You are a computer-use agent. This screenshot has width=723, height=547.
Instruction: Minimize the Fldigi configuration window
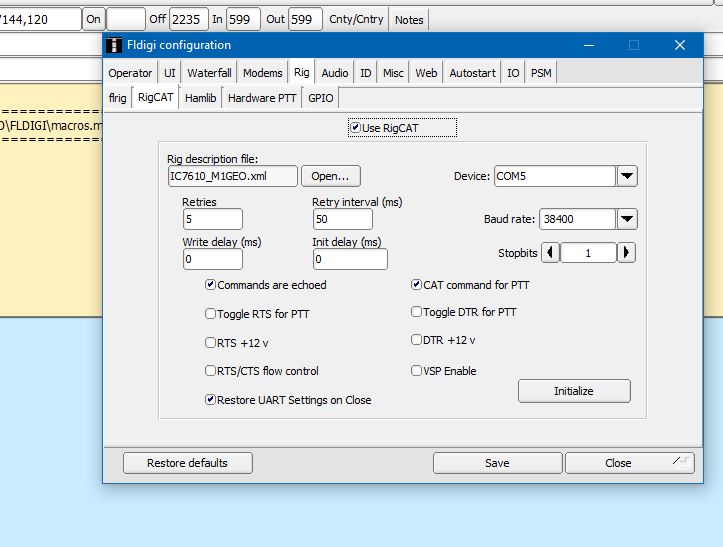tap(589, 45)
